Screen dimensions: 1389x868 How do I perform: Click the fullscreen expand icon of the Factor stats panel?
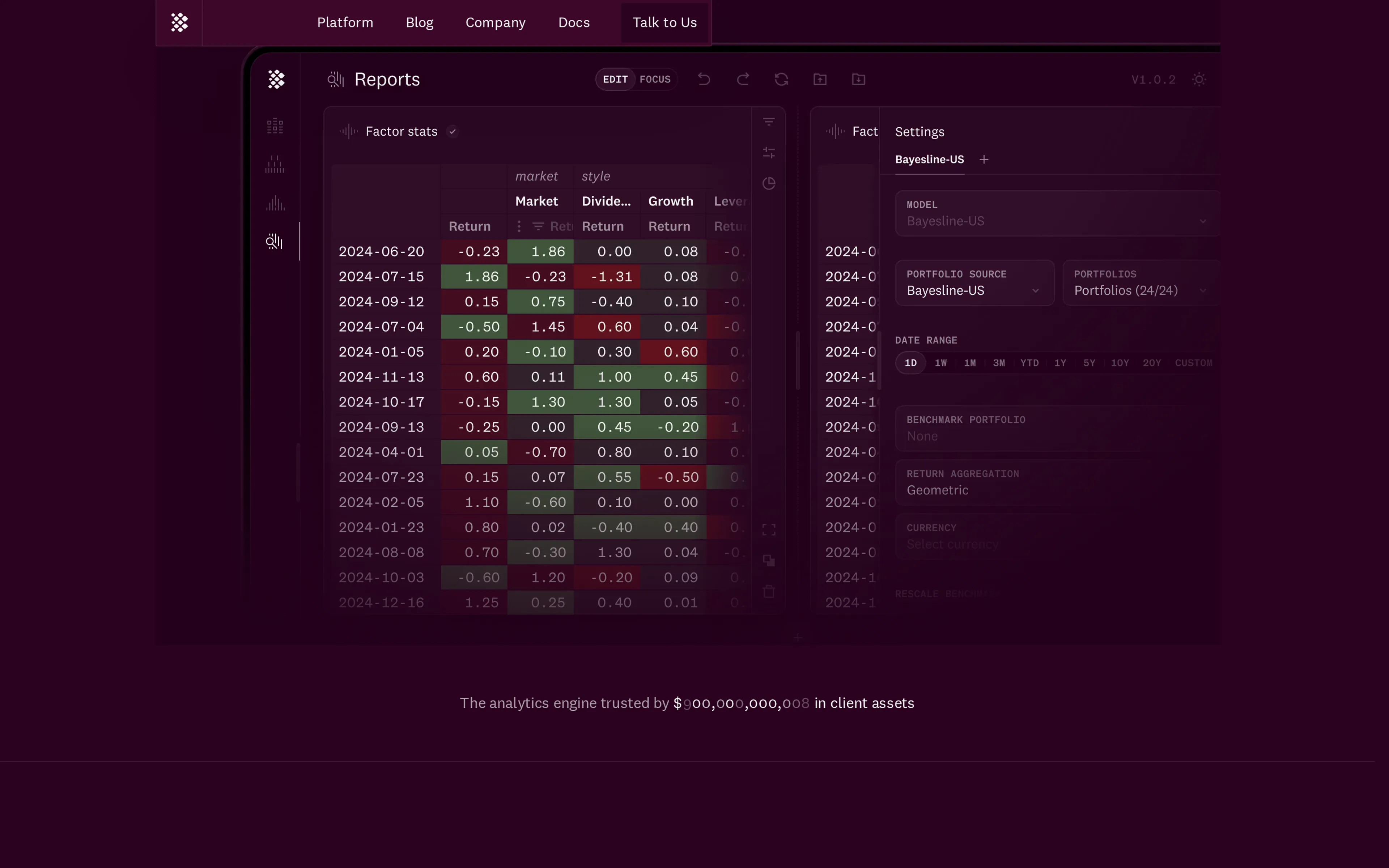[769, 529]
